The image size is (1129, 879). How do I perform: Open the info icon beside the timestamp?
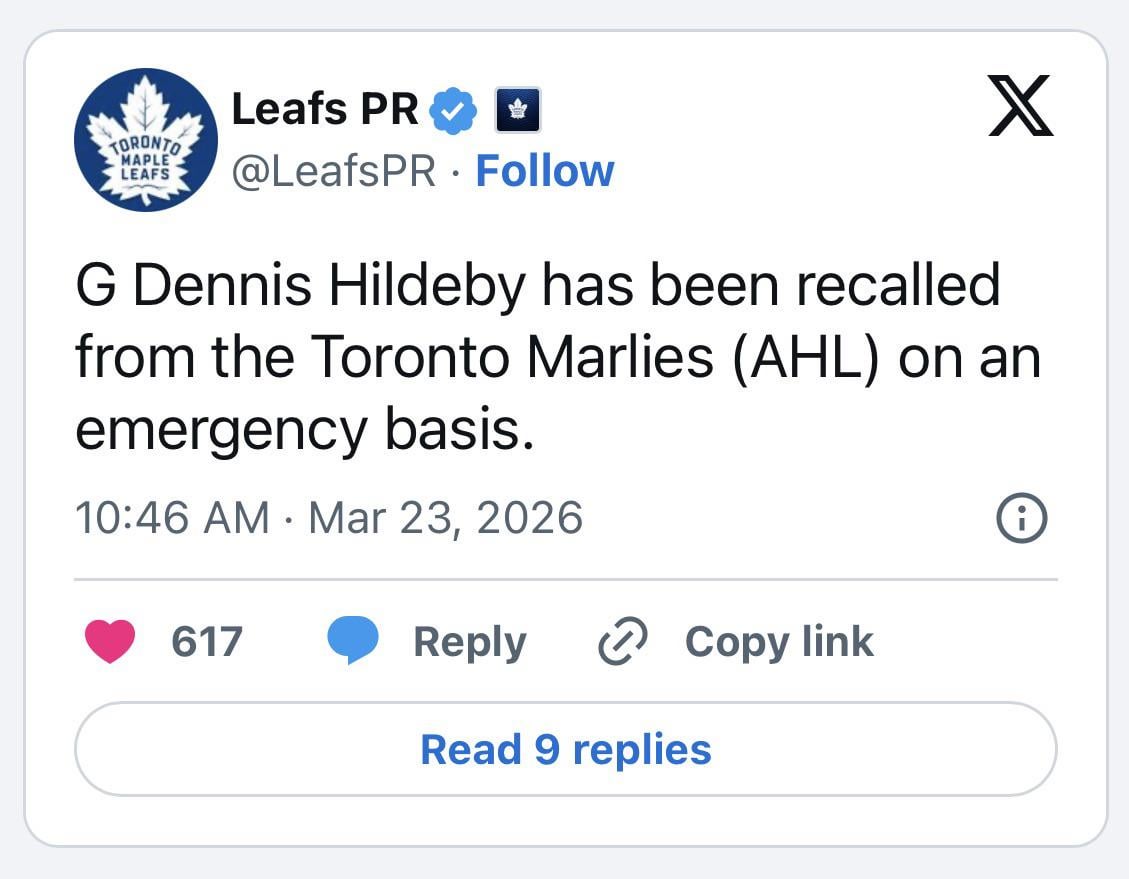1020,518
